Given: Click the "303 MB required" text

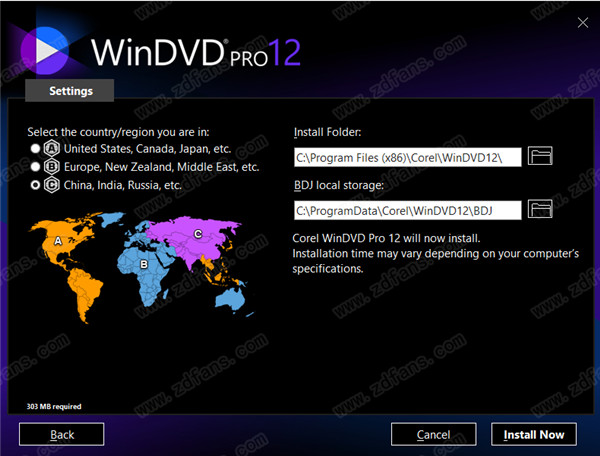Looking at the screenshot, I should 54,406.
